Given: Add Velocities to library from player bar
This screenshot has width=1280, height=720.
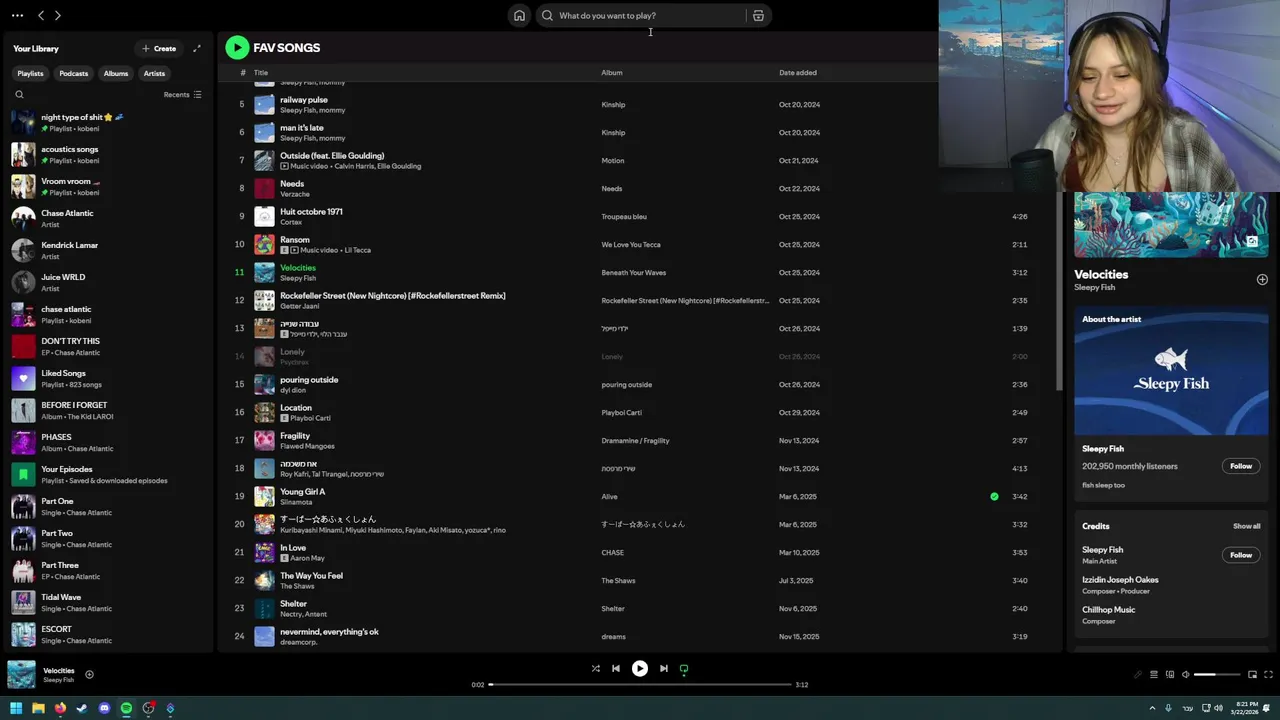Looking at the screenshot, I should [89, 674].
